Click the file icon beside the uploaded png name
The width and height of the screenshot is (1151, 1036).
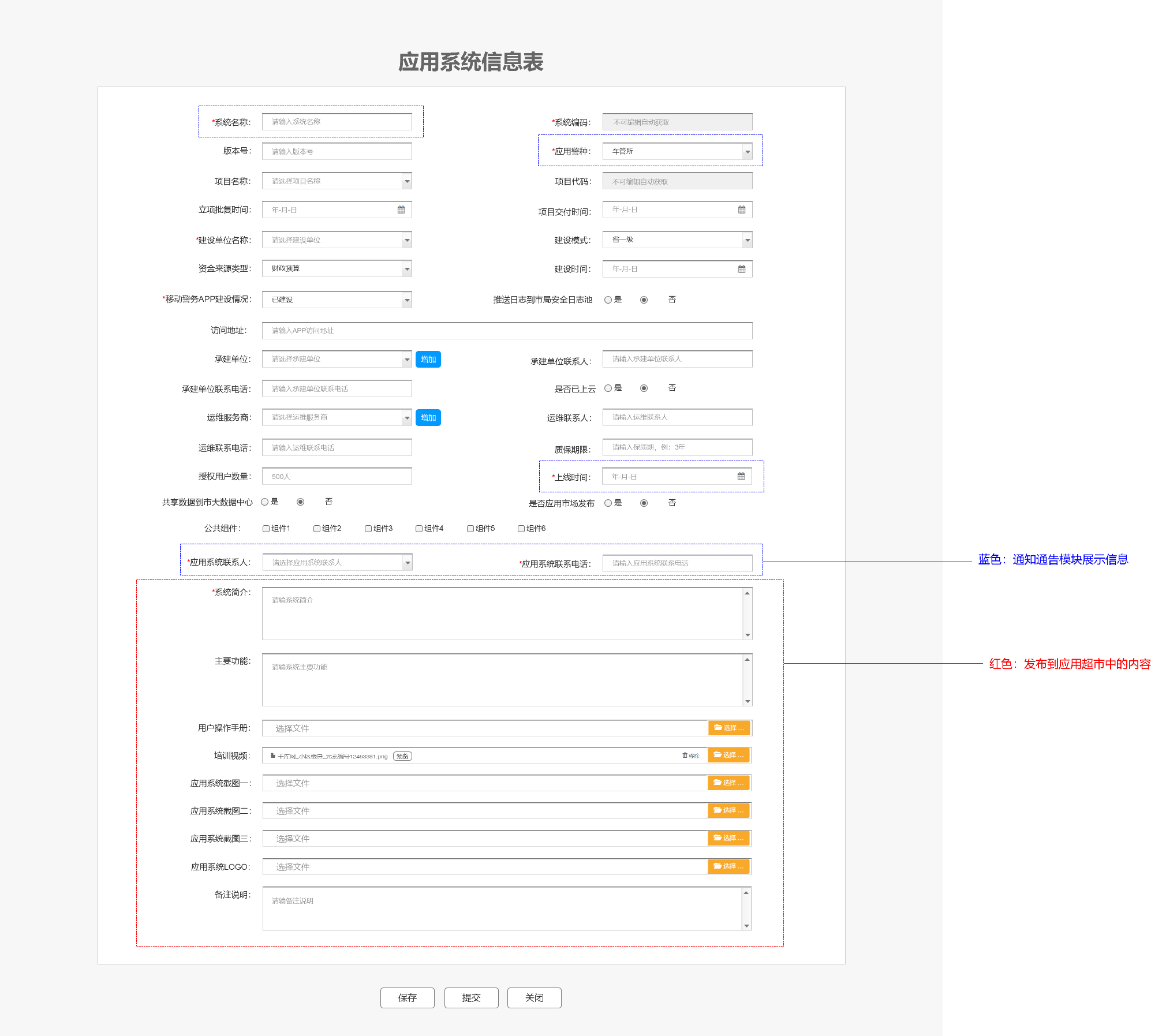(x=273, y=756)
